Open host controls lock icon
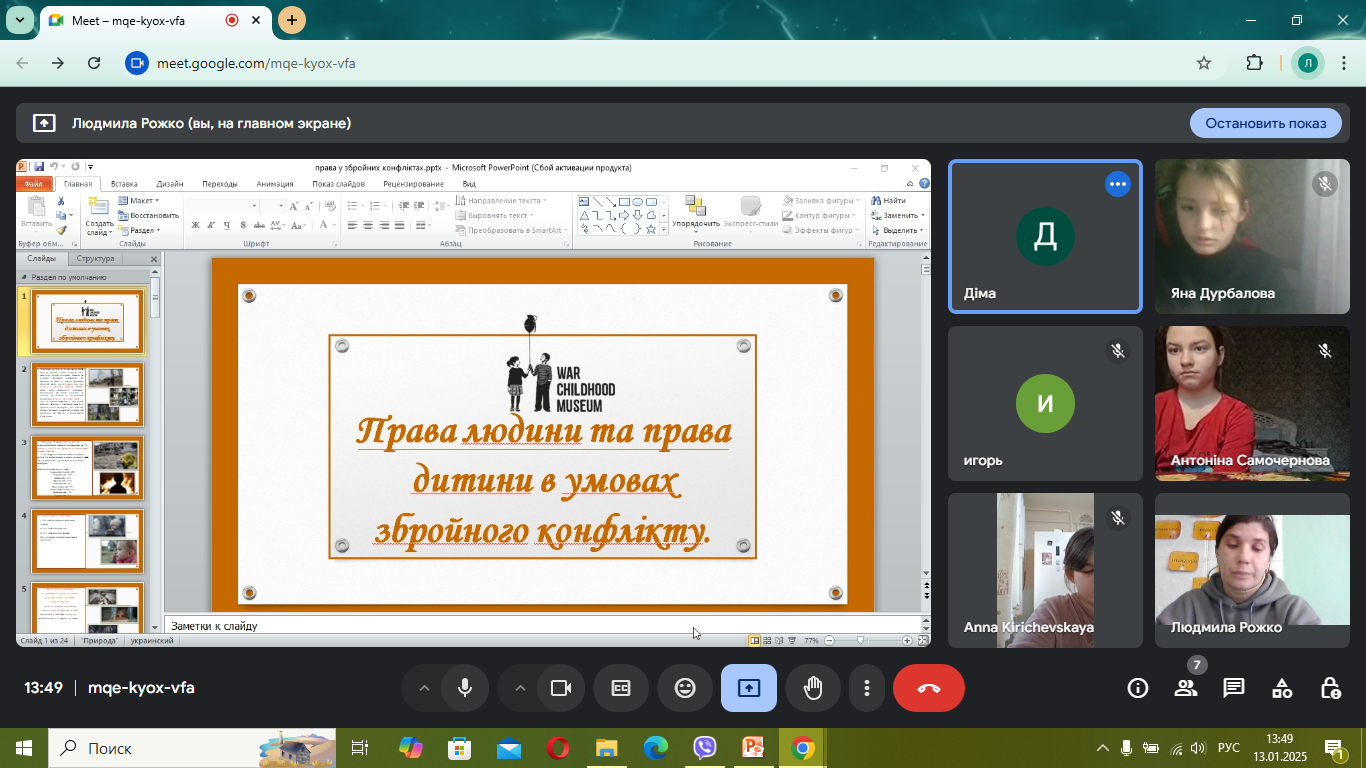1366x768 pixels. coord(1330,688)
